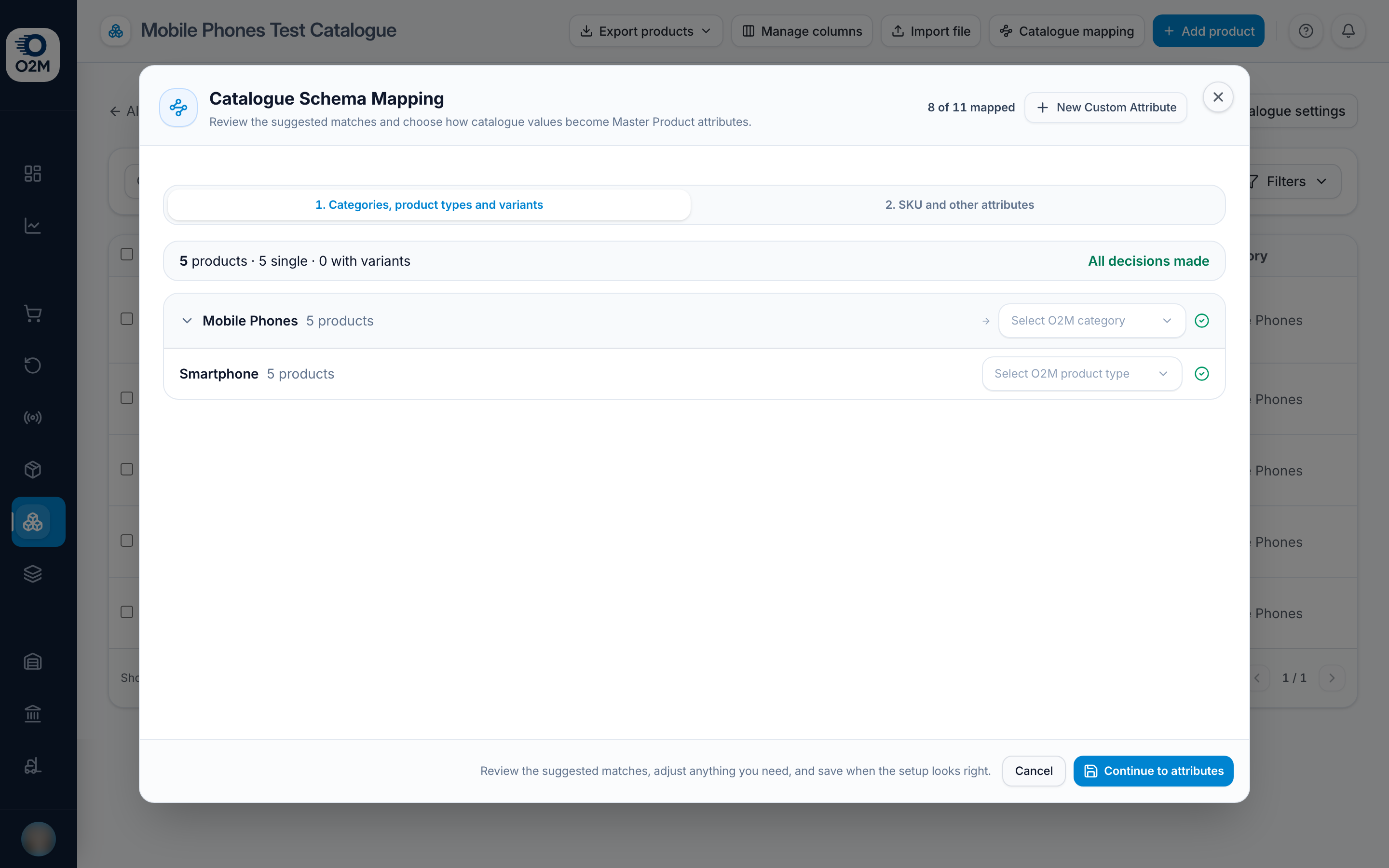Toggle the select-all checkbox in table header
1389x868 pixels.
[127, 254]
